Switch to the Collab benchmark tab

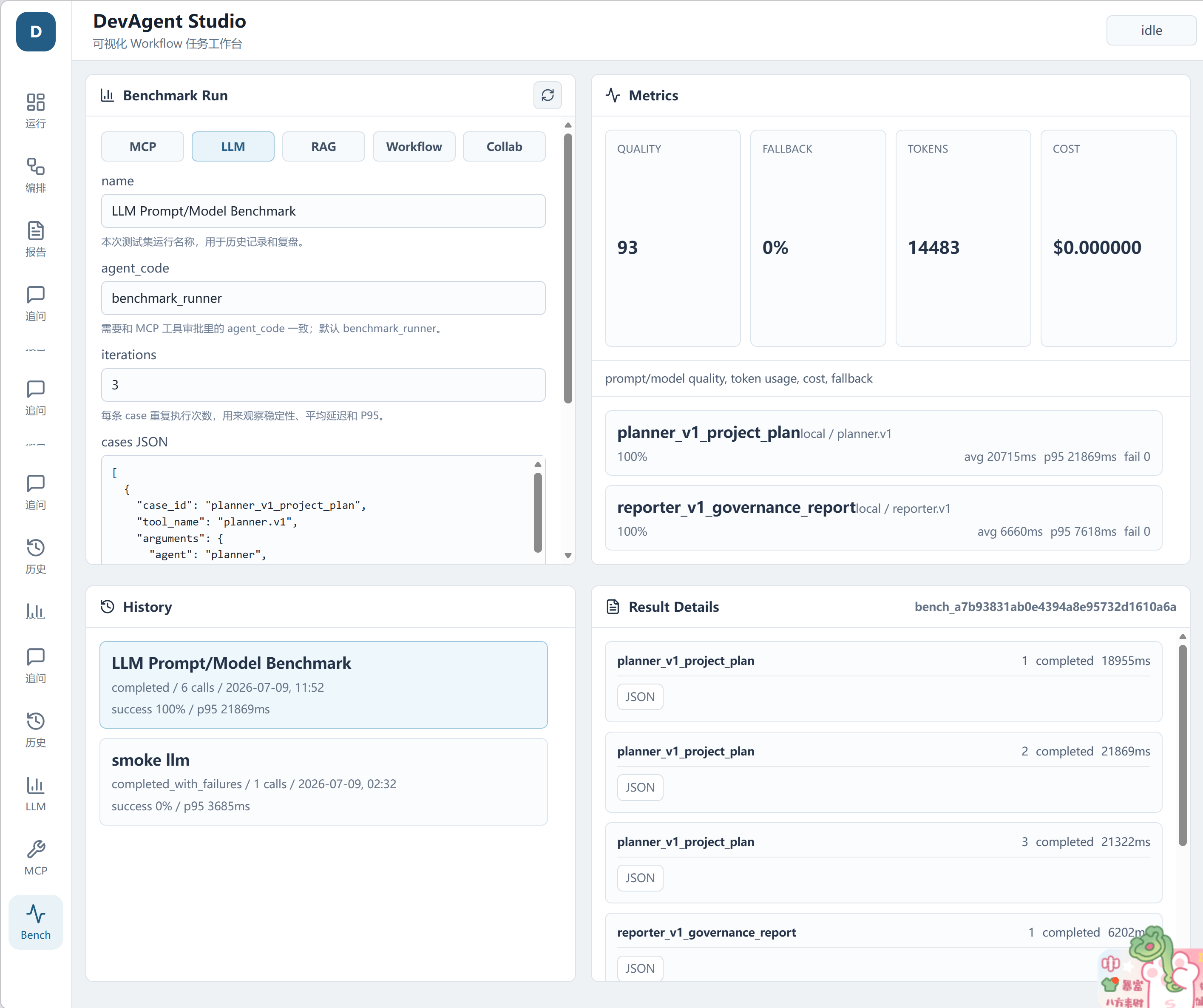pyautogui.click(x=504, y=147)
